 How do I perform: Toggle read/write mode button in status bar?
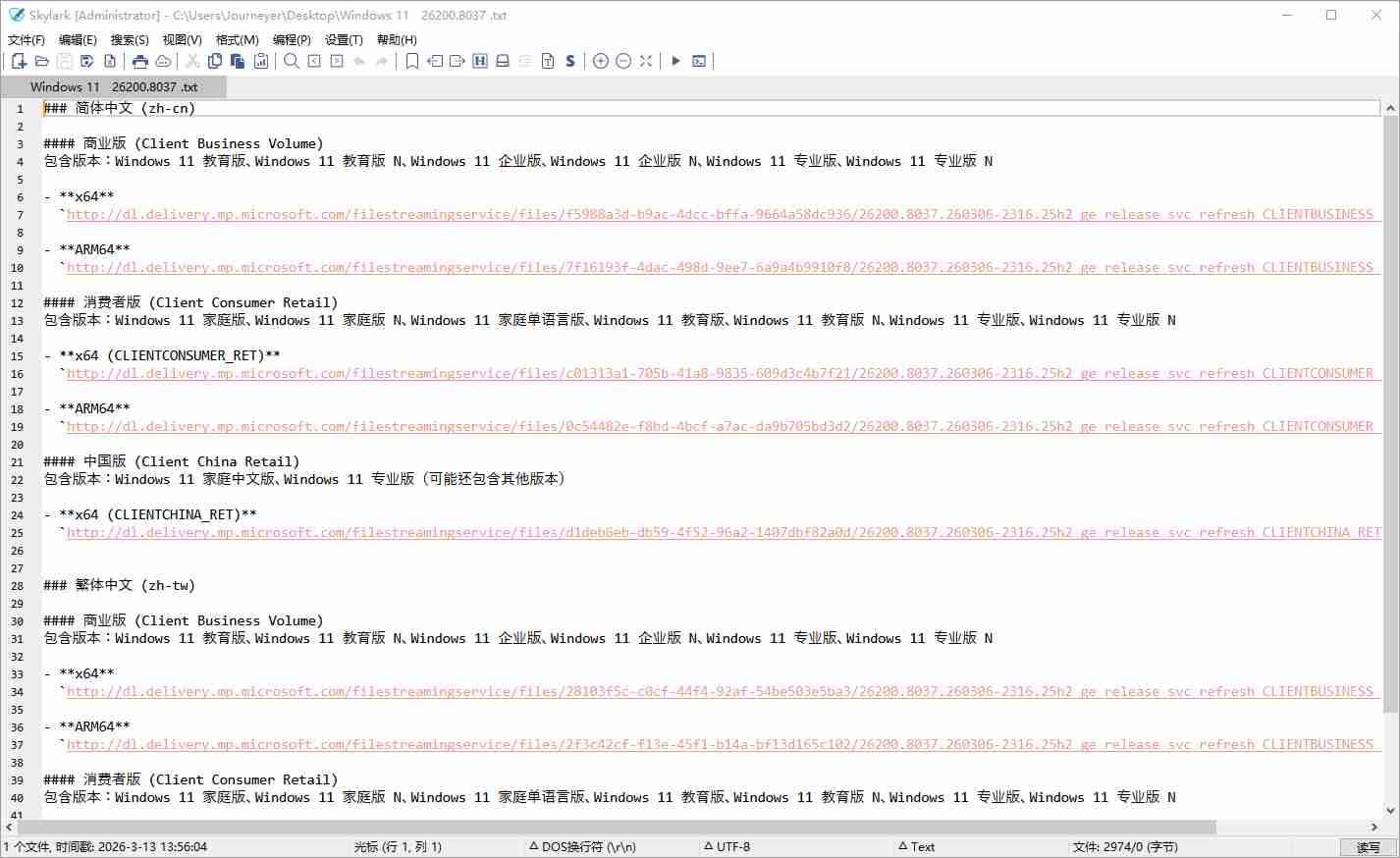coord(1368,847)
